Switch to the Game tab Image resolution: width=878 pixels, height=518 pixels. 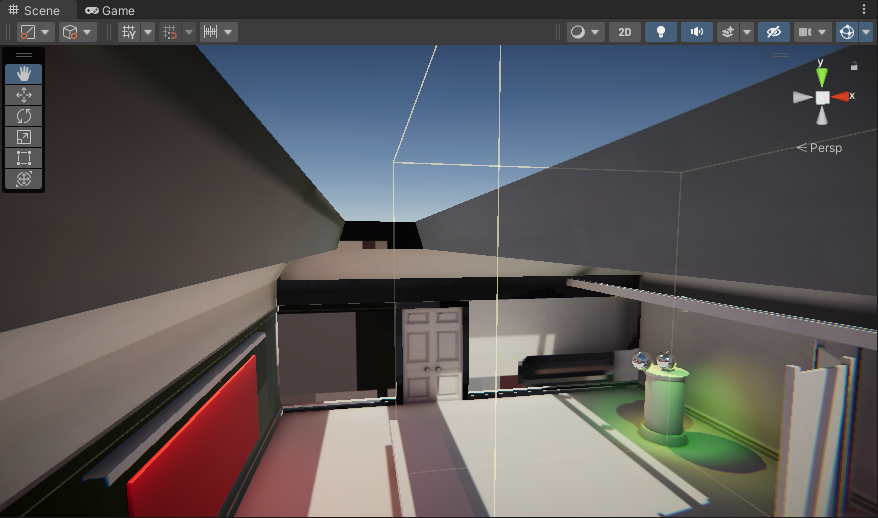pos(110,10)
